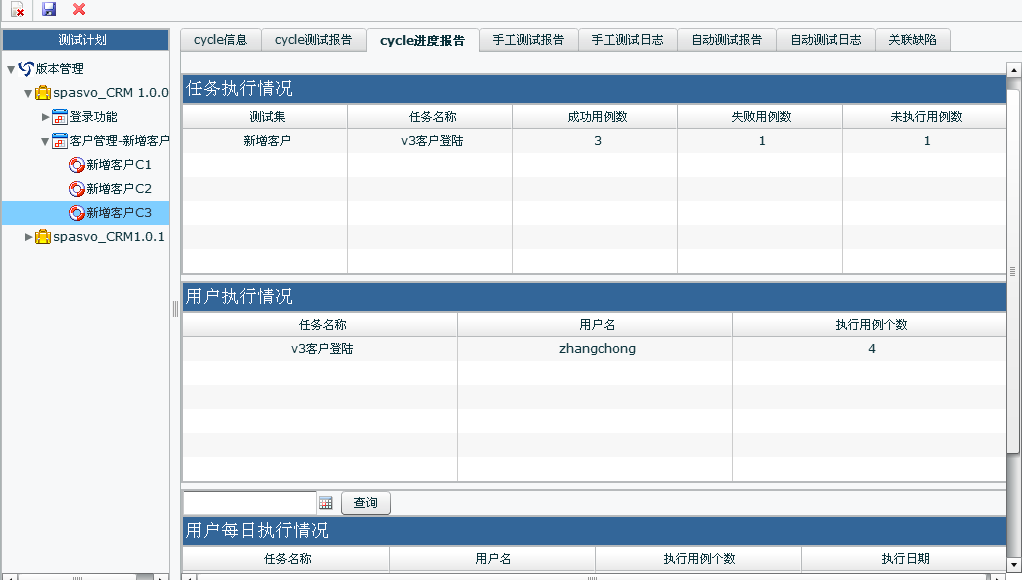Switch to the cycle信息 tab
Screen dimensions: 1022x580
pos(220,40)
